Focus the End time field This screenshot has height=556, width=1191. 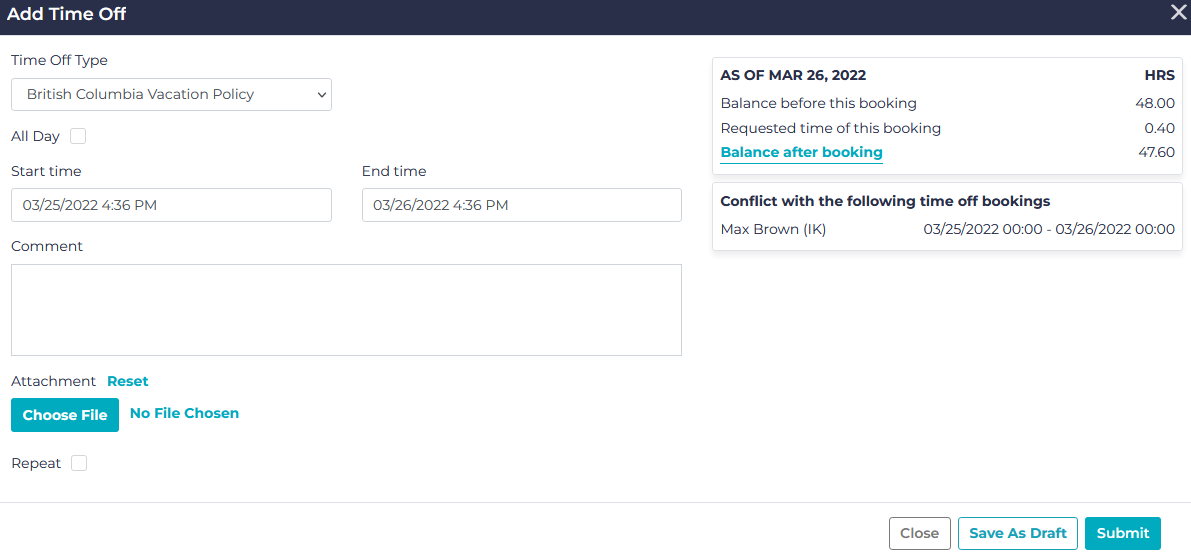(x=521, y=205)
